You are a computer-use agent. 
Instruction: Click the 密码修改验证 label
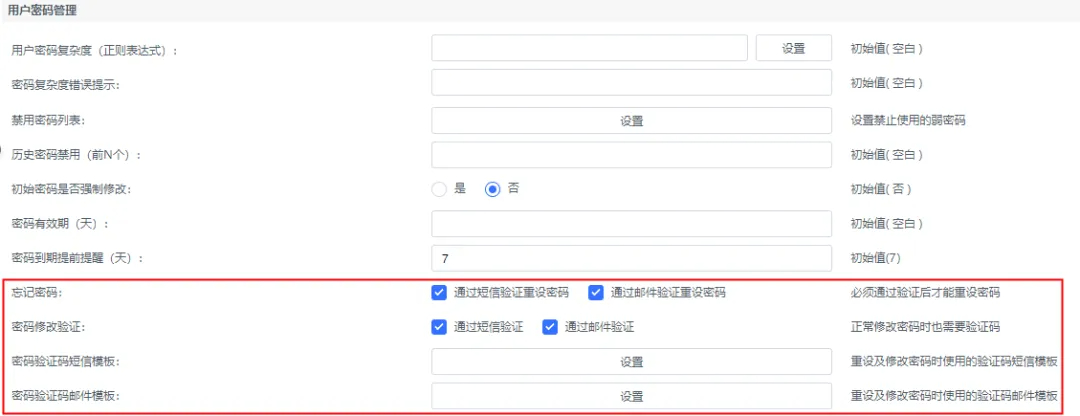(47, 327)
